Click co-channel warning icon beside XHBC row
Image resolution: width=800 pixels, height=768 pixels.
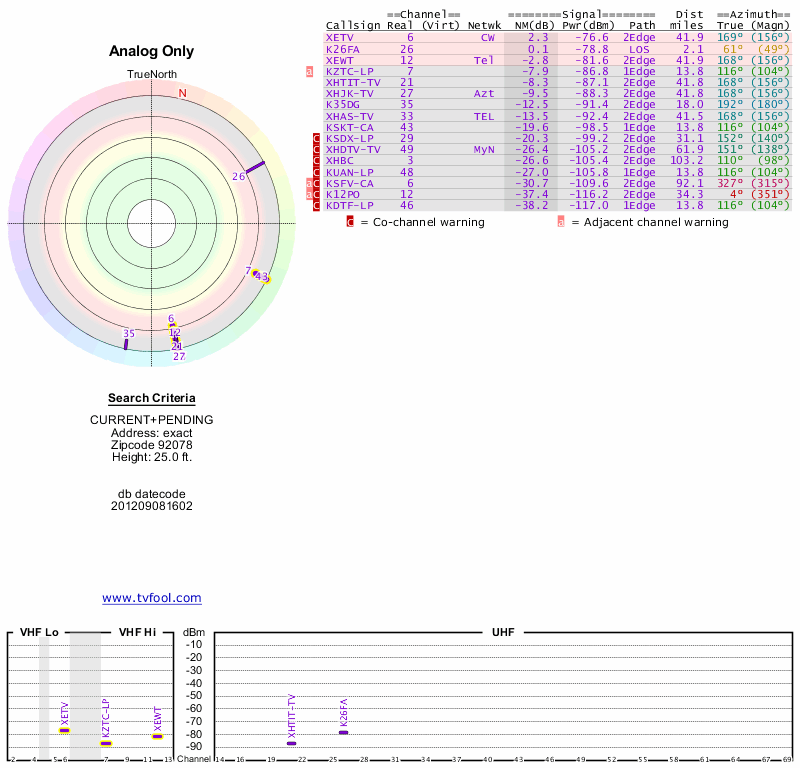(x=316, y=161)
